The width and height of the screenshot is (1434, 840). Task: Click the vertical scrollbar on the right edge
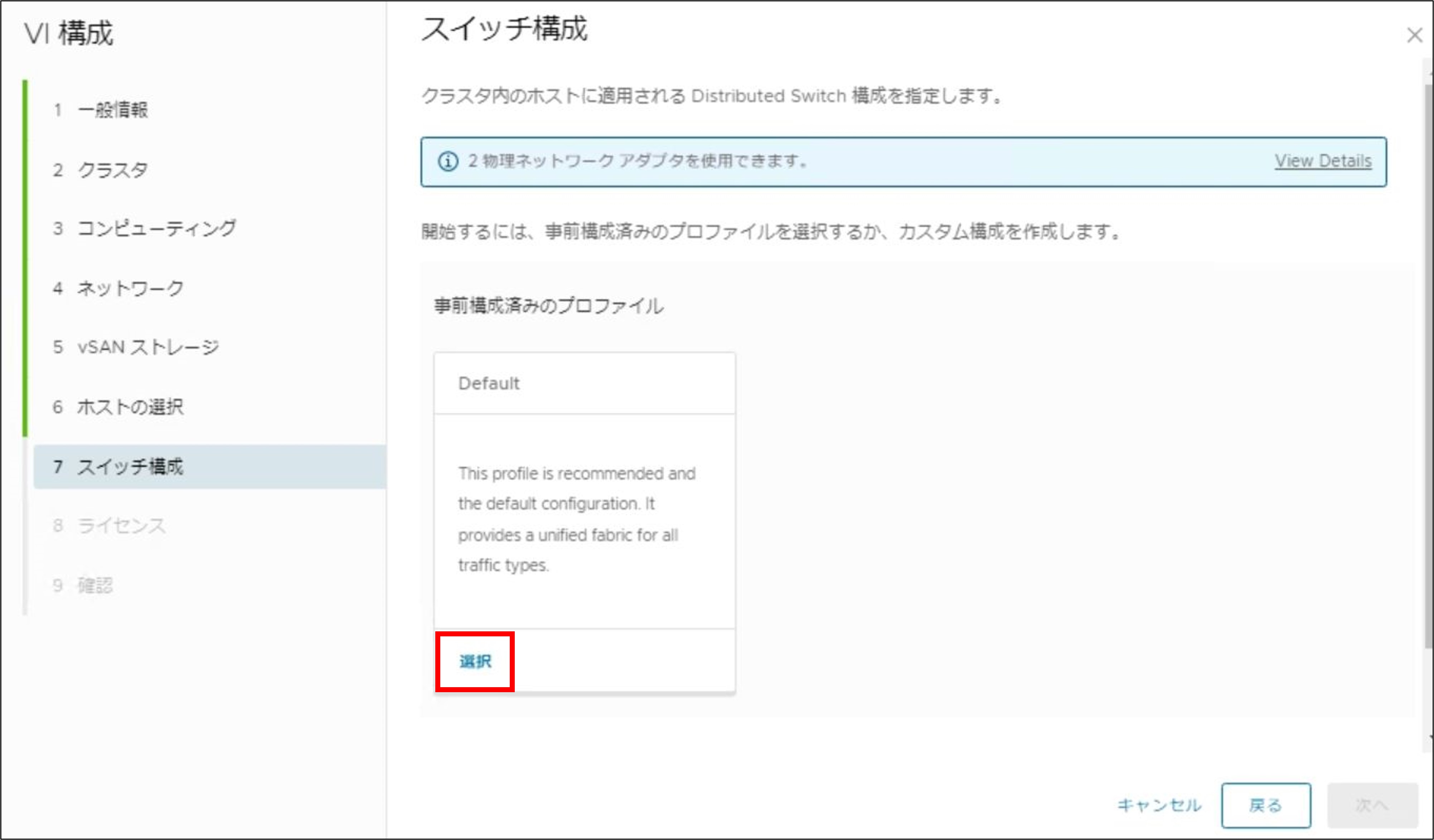click(1429, 364)
